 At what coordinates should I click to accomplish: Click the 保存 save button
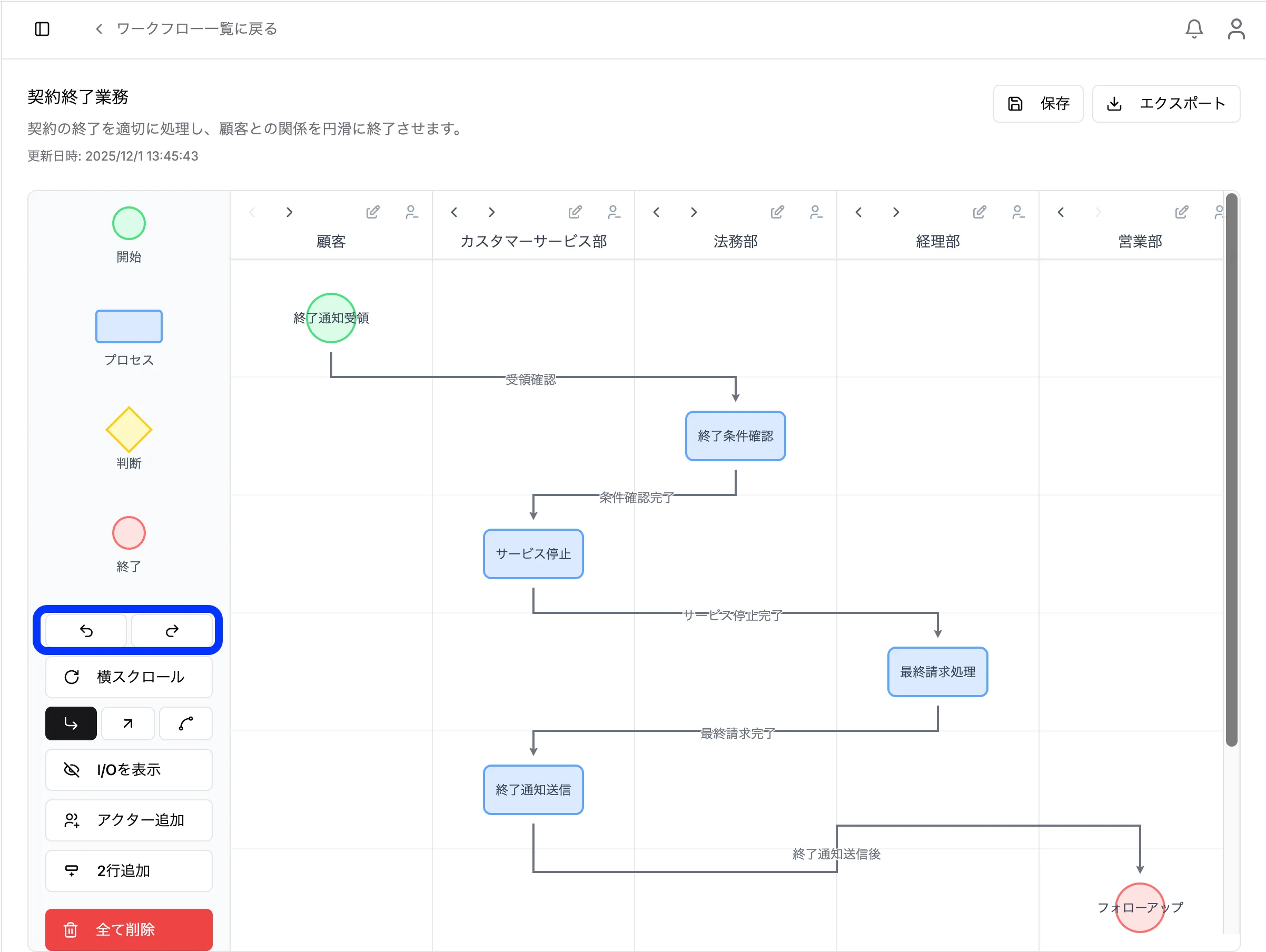(1037, 104)
